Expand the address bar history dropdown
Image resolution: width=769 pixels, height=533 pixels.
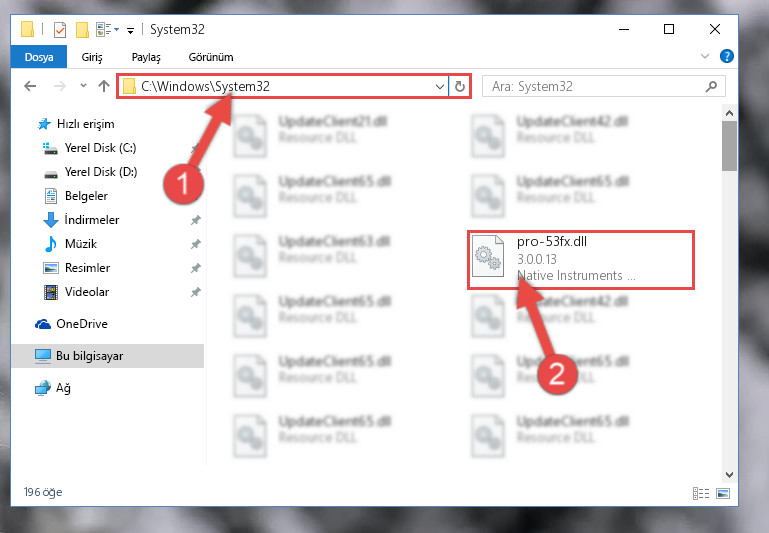coord(439,87)
